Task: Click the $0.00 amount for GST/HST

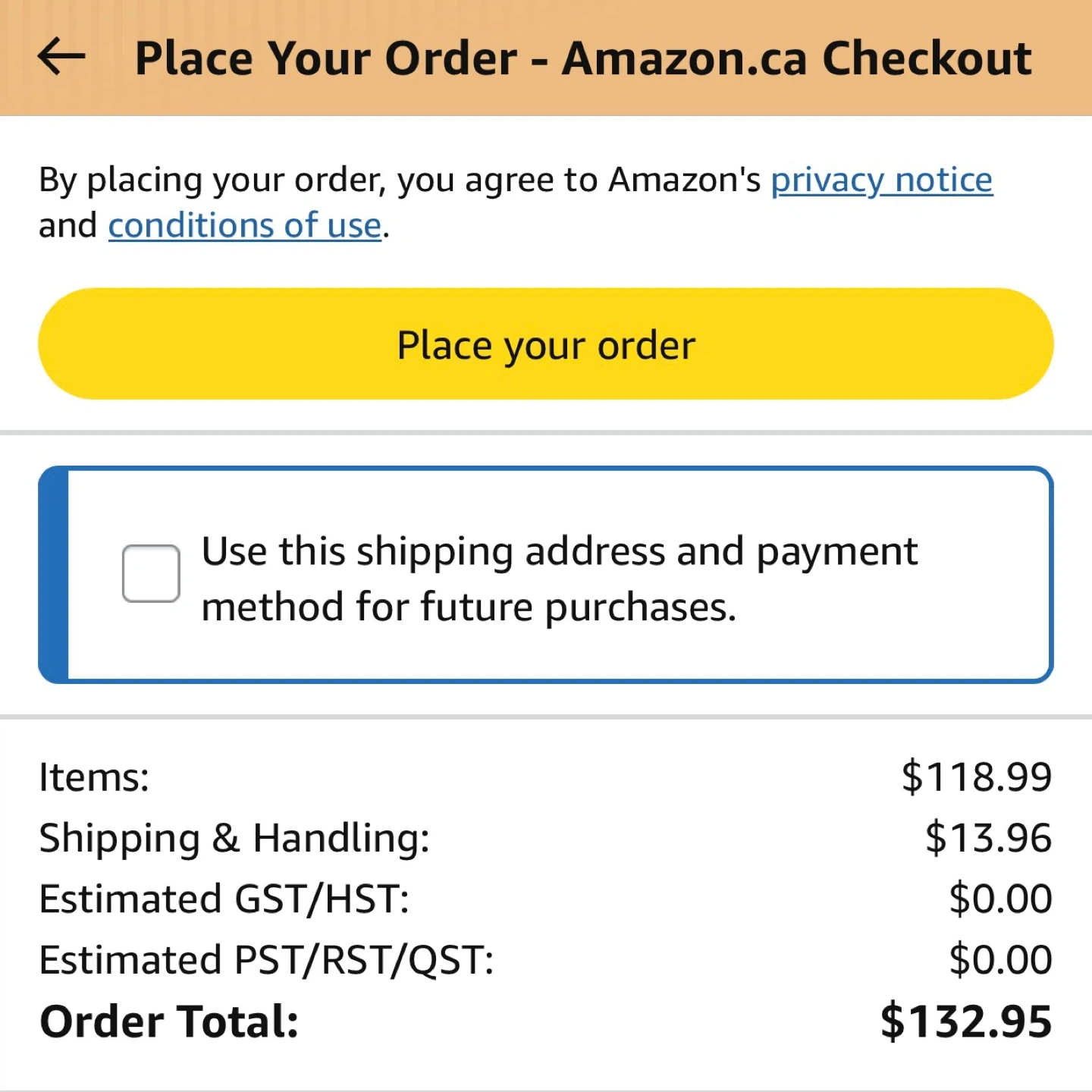Action: point(1000,899)
